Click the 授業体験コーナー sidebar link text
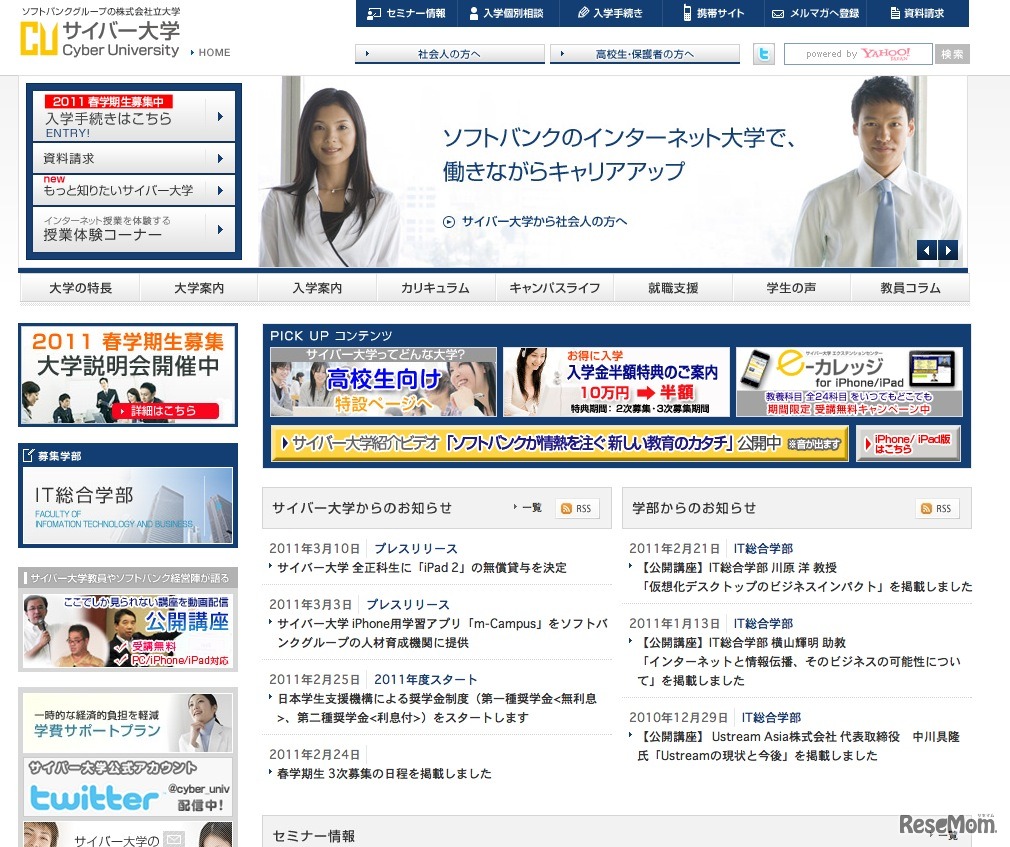1010x847 pixels. click(102, 235)
